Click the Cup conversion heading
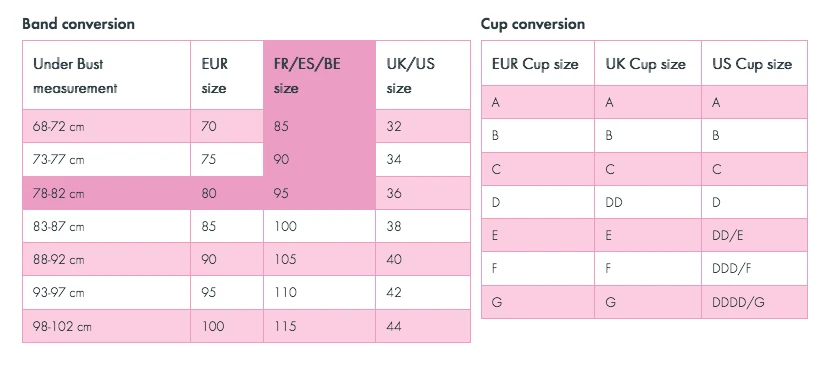The image size is (826, 369). pyautogui.click(x=533, y=24)
